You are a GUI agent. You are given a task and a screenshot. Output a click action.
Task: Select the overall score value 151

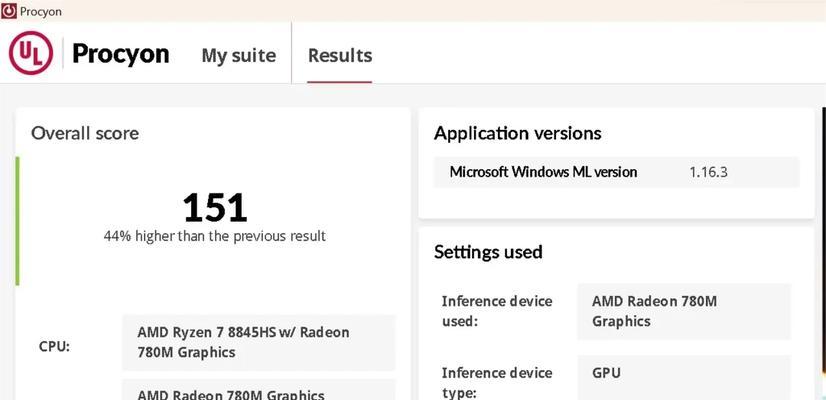click(215, 208)
